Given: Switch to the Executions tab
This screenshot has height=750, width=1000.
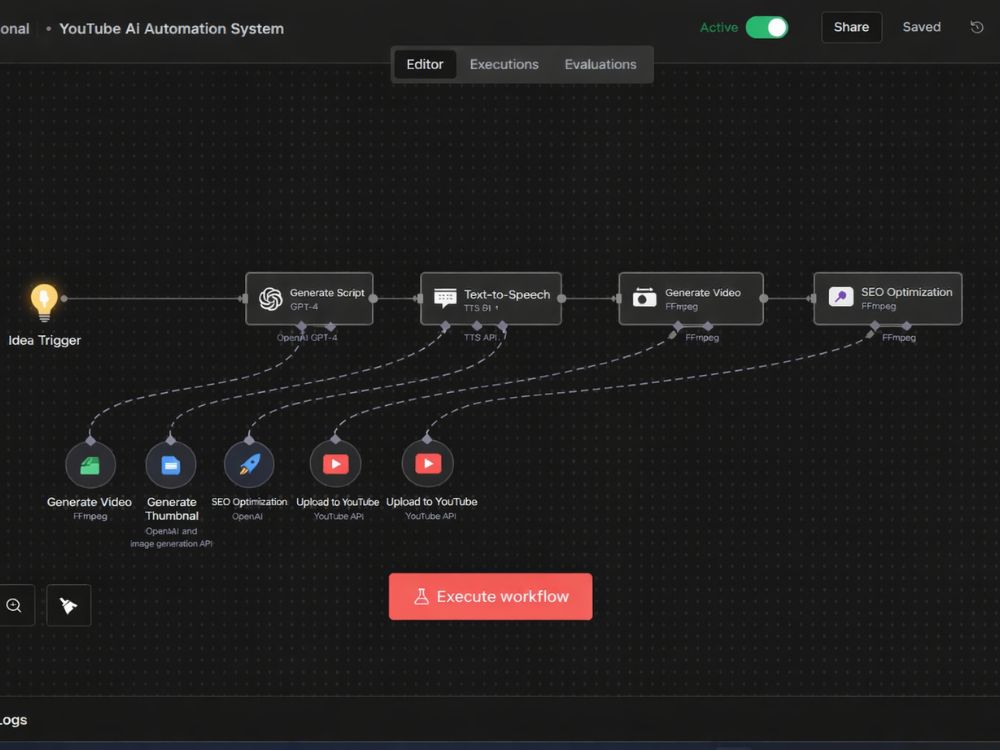Looking at the screenshot, I should point(504,64).
